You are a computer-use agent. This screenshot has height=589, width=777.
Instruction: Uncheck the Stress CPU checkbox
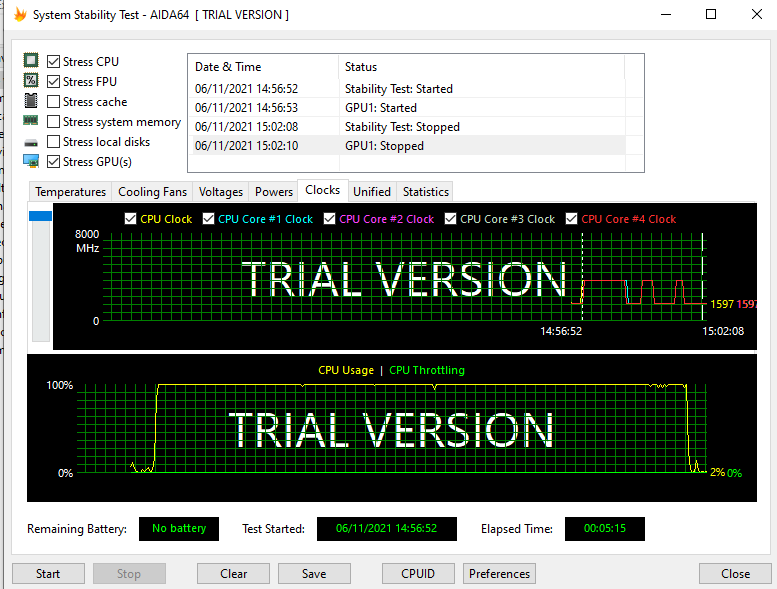[54, 61]
